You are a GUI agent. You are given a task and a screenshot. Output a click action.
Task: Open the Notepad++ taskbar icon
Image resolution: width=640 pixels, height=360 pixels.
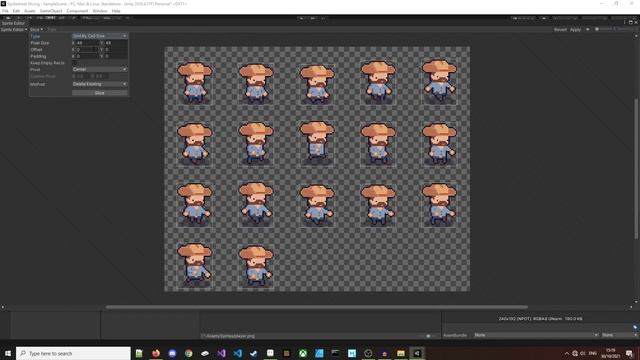(x=139, y=353)
